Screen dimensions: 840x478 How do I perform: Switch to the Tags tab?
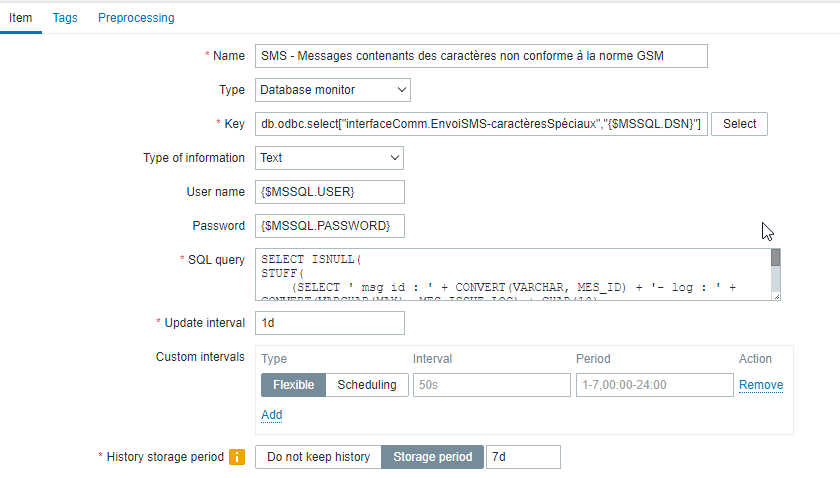(x=65, y=18)
